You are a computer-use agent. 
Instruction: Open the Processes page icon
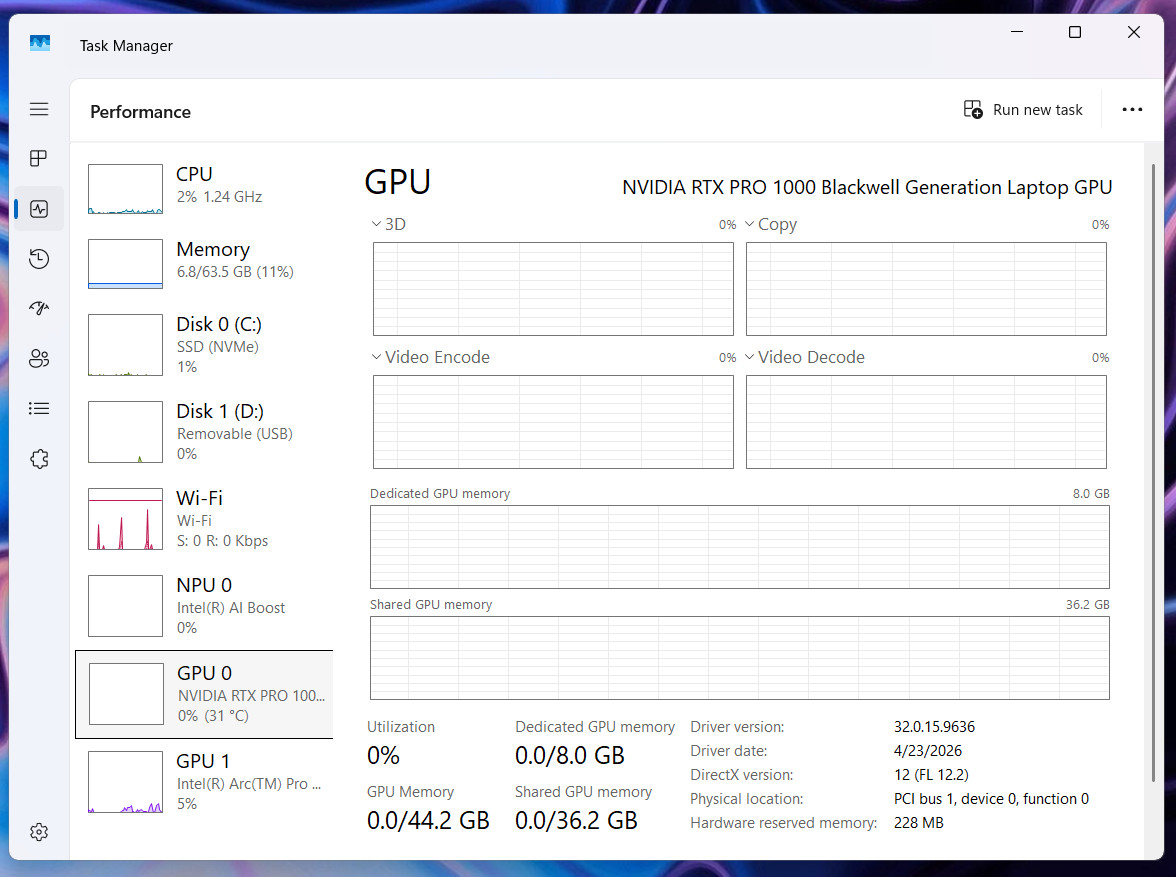39,158
